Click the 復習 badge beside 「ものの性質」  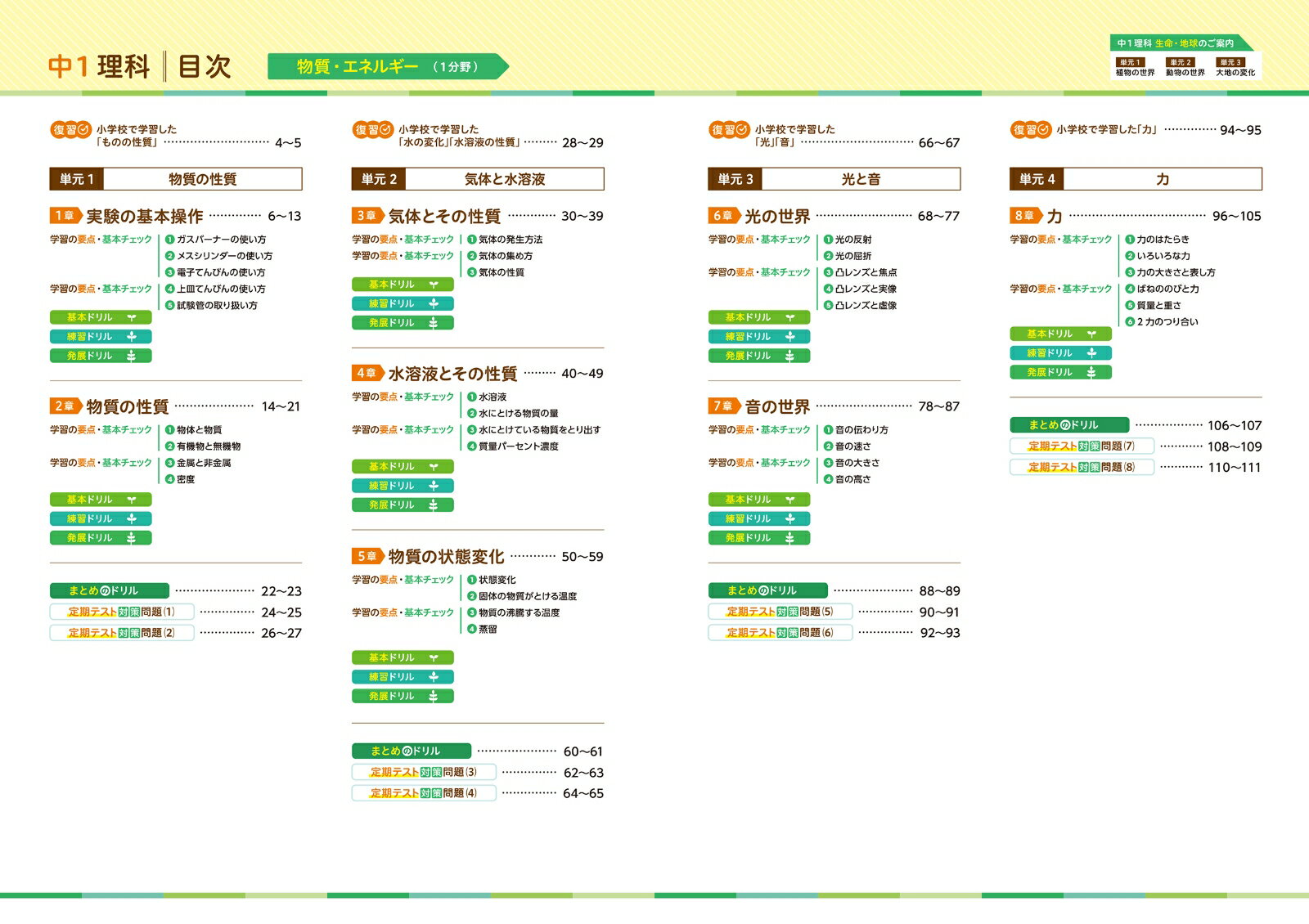(x=70, y=129)
